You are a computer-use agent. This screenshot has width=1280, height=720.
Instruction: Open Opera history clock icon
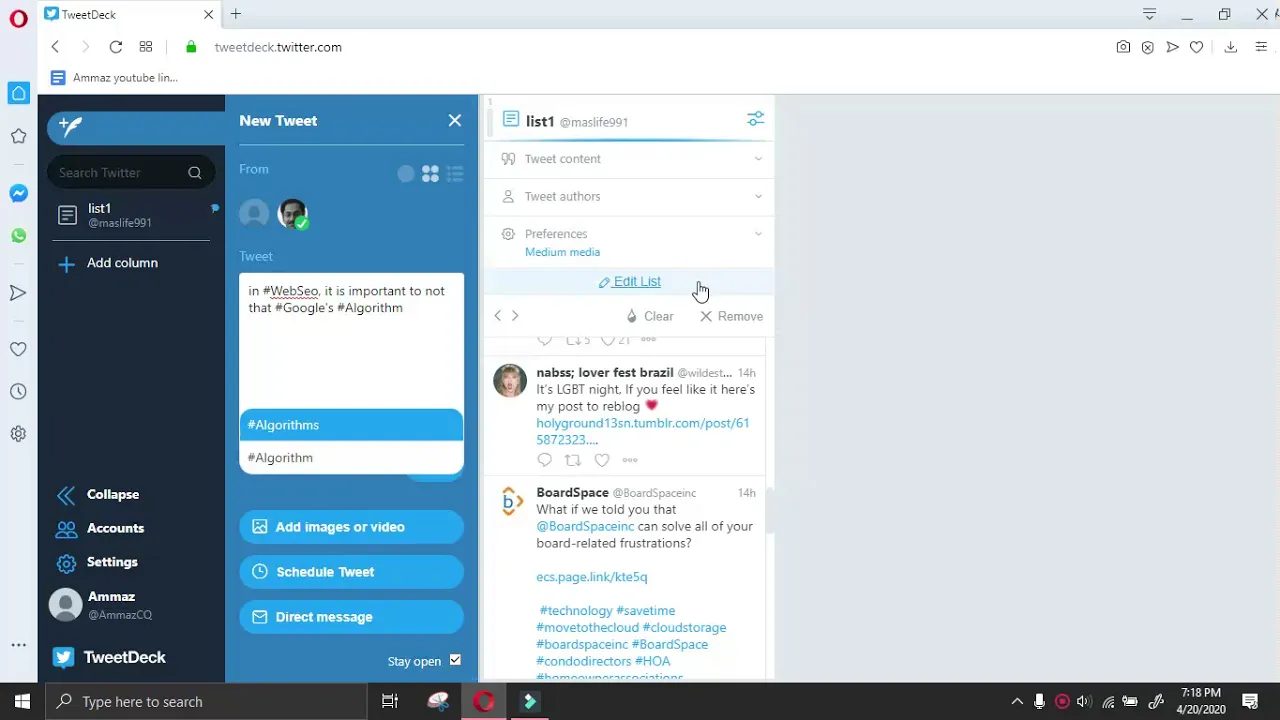[x=18, y=392]
